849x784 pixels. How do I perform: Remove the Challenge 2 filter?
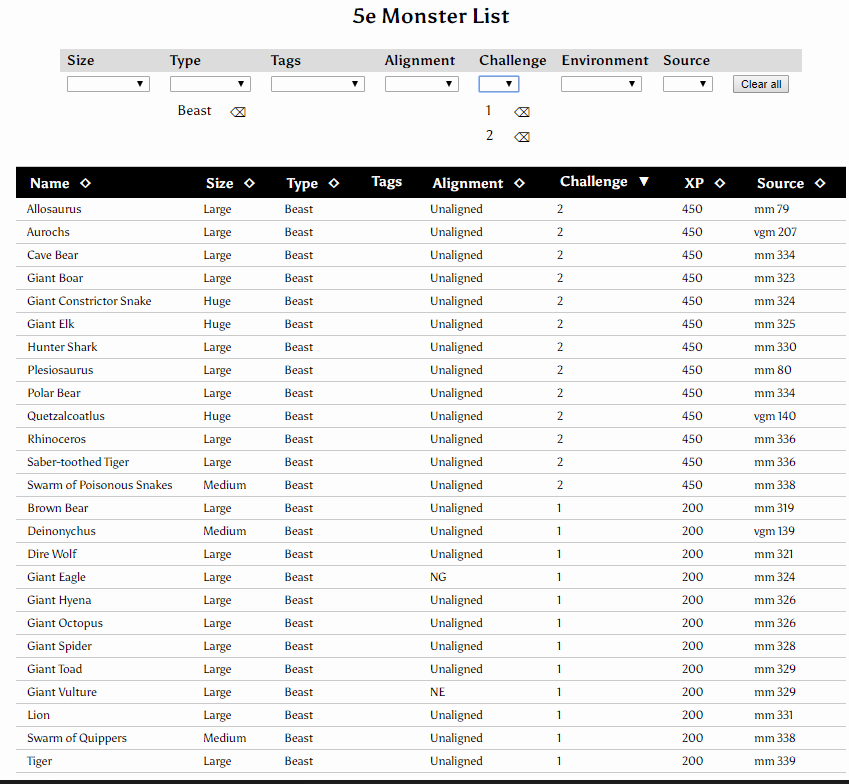522,137
